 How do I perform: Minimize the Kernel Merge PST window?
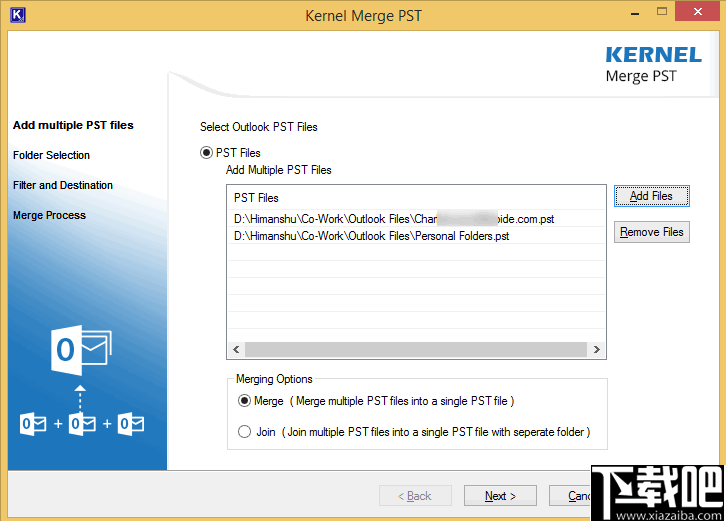pos(635,13)
